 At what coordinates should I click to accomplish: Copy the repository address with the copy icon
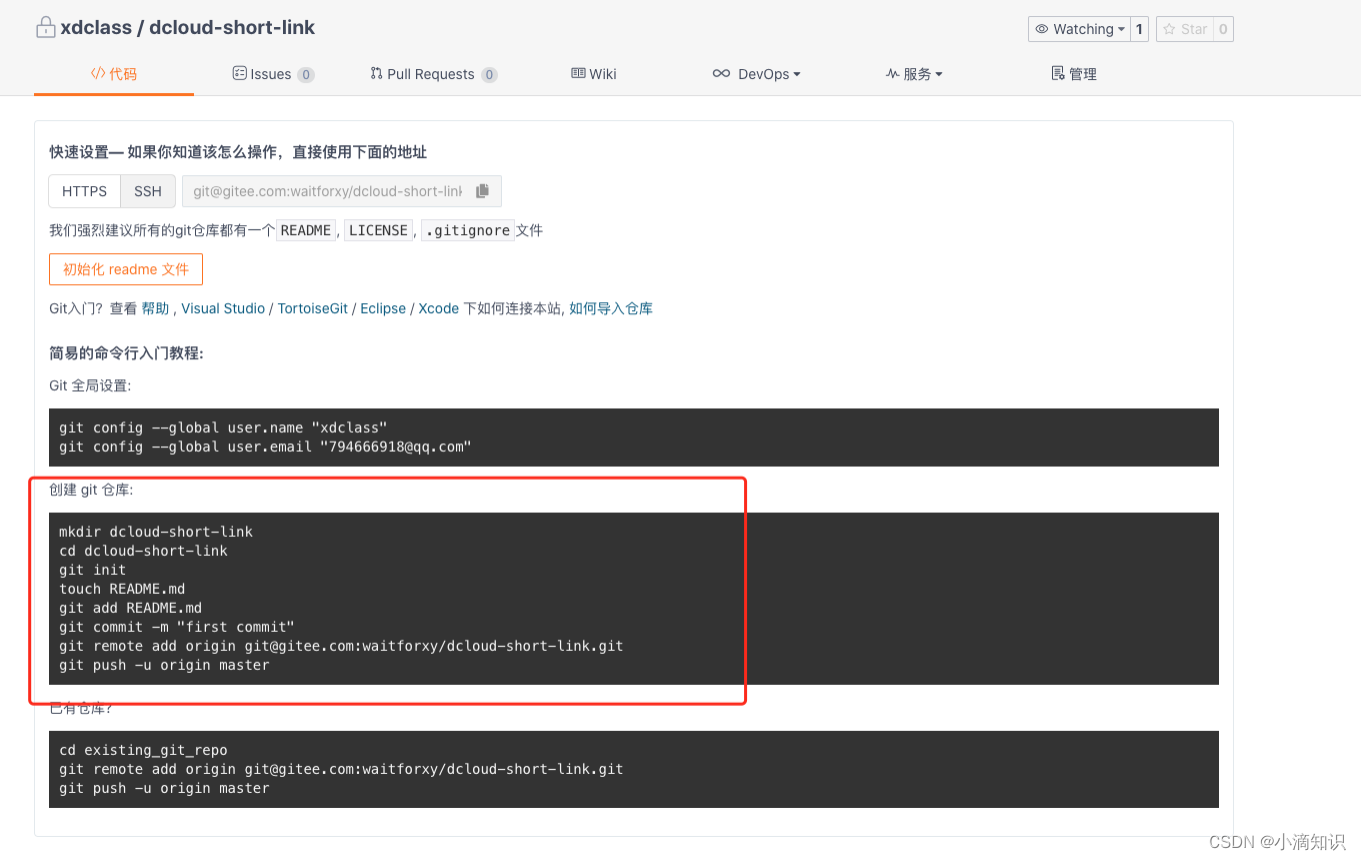tap(483, 191)
